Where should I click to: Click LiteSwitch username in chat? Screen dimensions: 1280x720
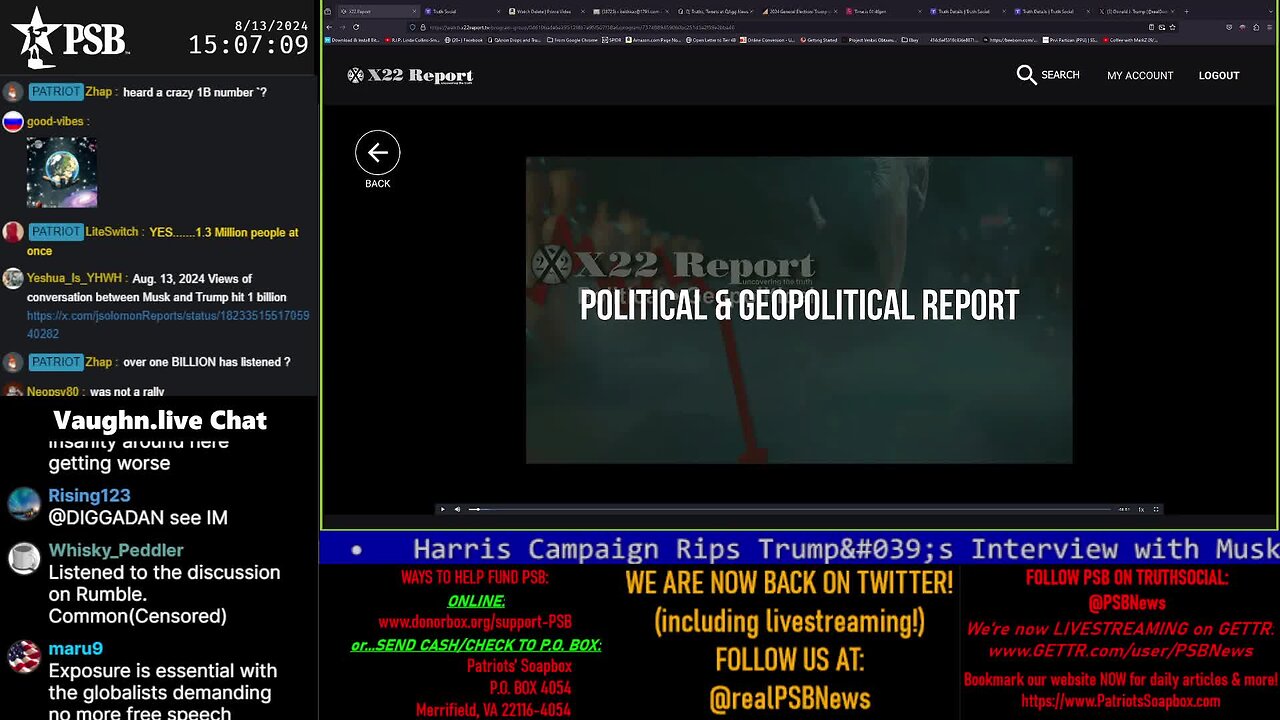(x=111, y=232)
